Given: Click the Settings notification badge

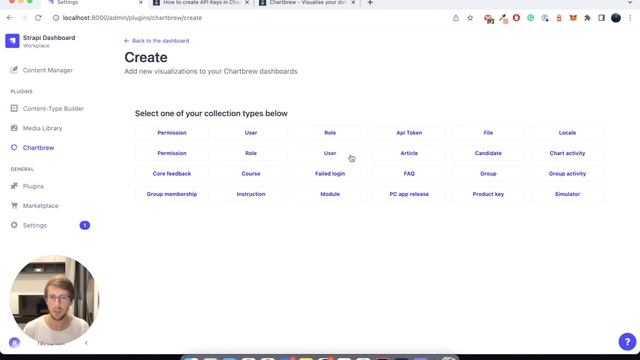Looking at the screenshot, I should [85, 225].
